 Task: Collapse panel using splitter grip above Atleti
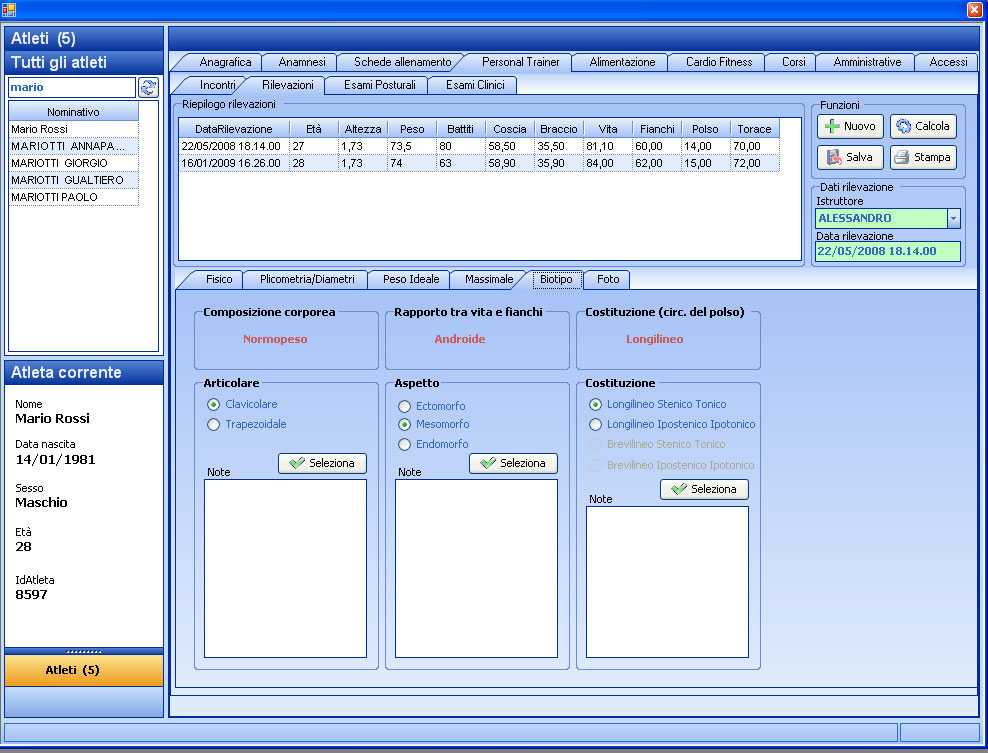[x=84, y=651]
